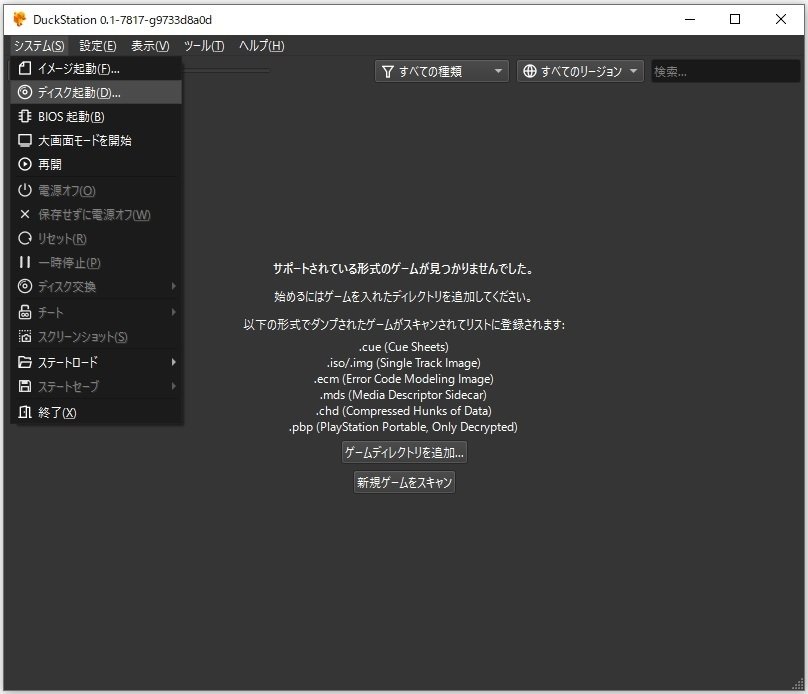This screenshot has height=694, width=808.
Task: Expand the ステートセーブ submenu arrow
Action: pyautogui.click(x=174, y=386)
